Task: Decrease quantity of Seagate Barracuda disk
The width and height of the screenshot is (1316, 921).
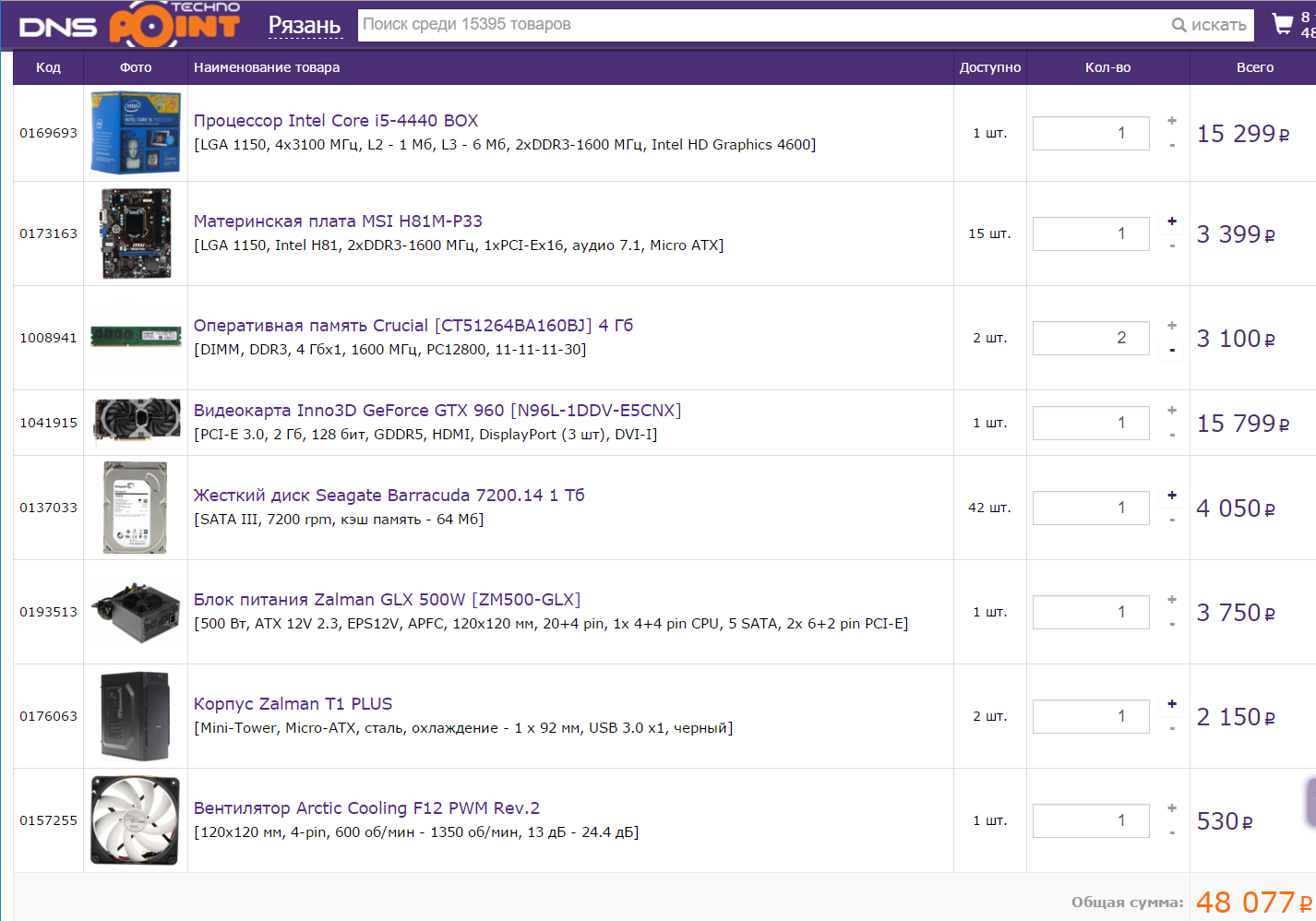Action: (x=1172, y=520)
